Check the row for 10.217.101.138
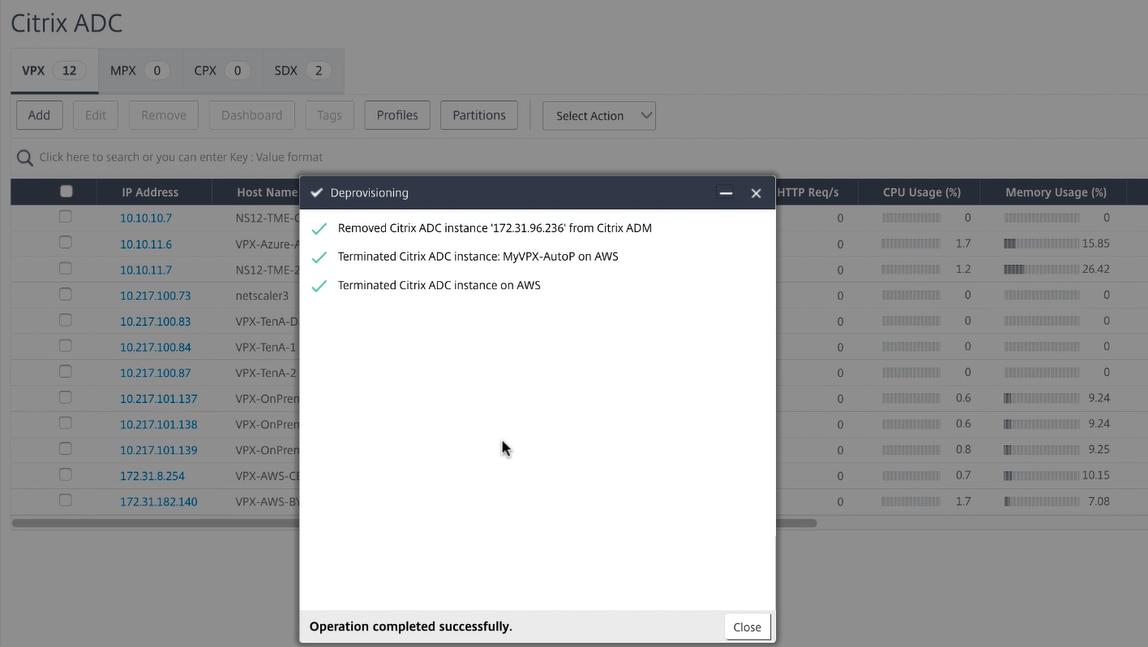This screenshot has width=1148, height=647. (x=65, y=423)
